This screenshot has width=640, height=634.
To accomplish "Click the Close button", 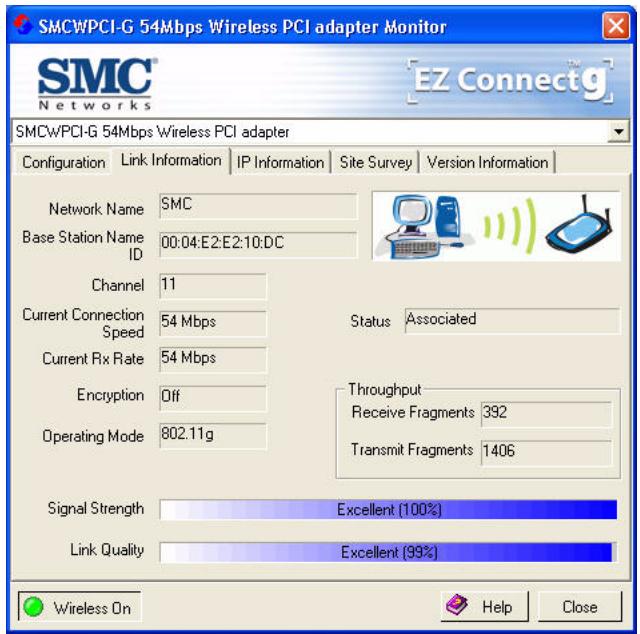I will point(580,607).
